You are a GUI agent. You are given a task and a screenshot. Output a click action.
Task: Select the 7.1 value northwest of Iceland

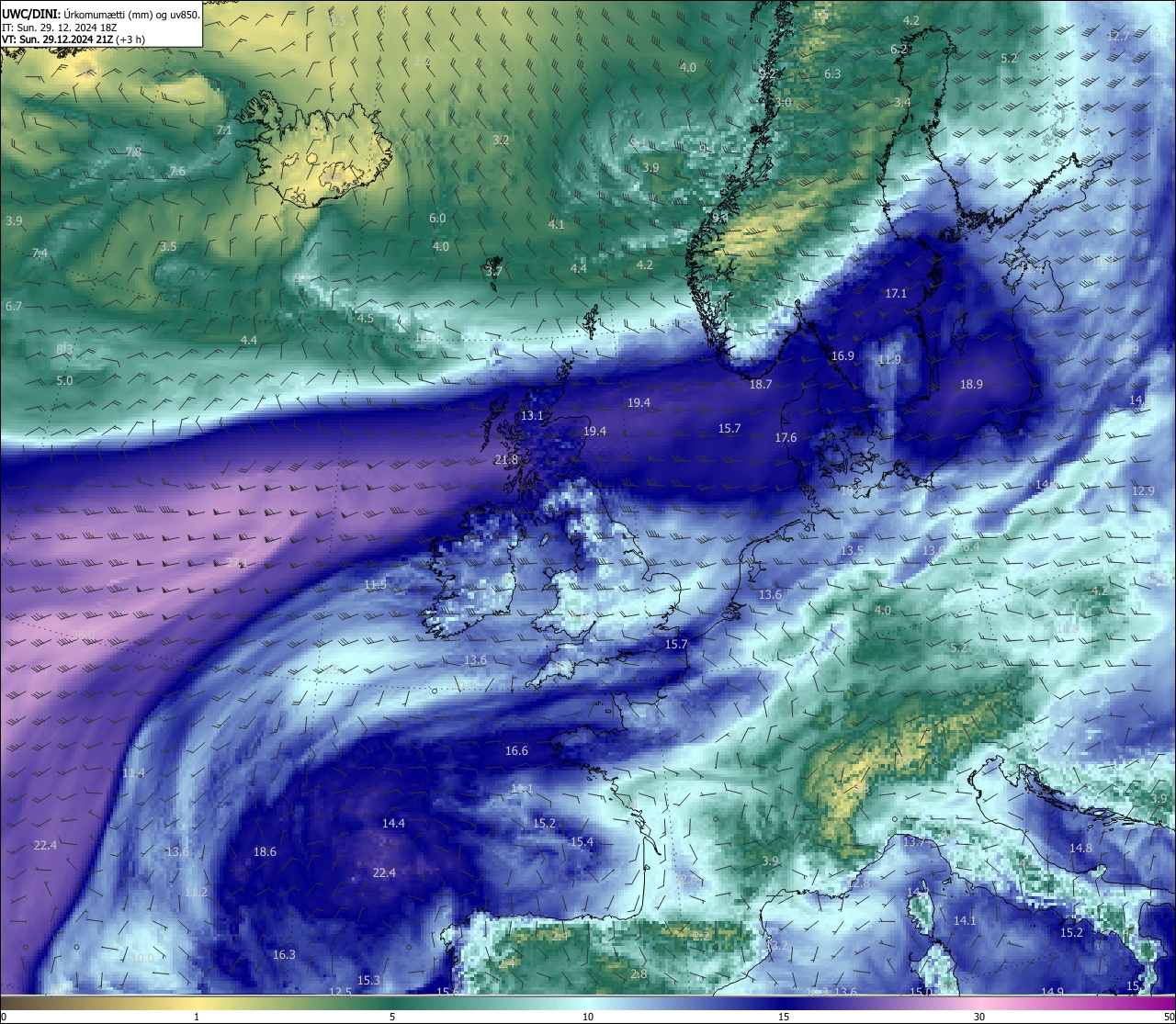tap(224, 131)
